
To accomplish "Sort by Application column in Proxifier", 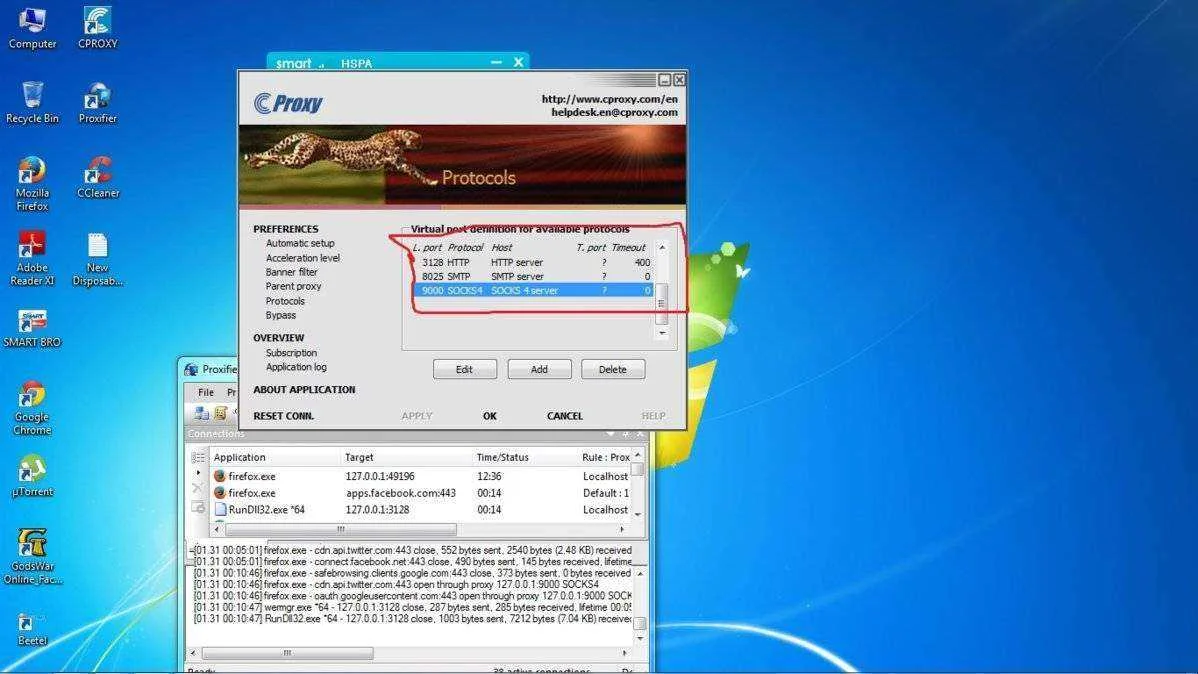I will pos(239,457).
